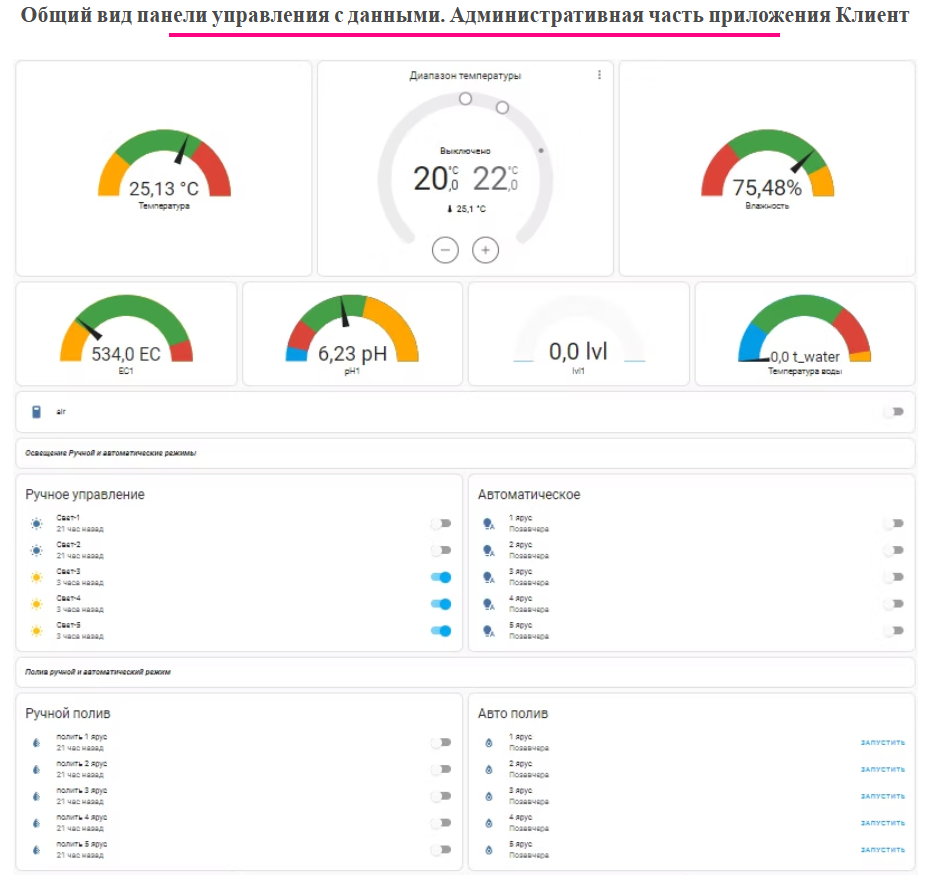Click the sun icon beside Свет-4

pos(36,603)
